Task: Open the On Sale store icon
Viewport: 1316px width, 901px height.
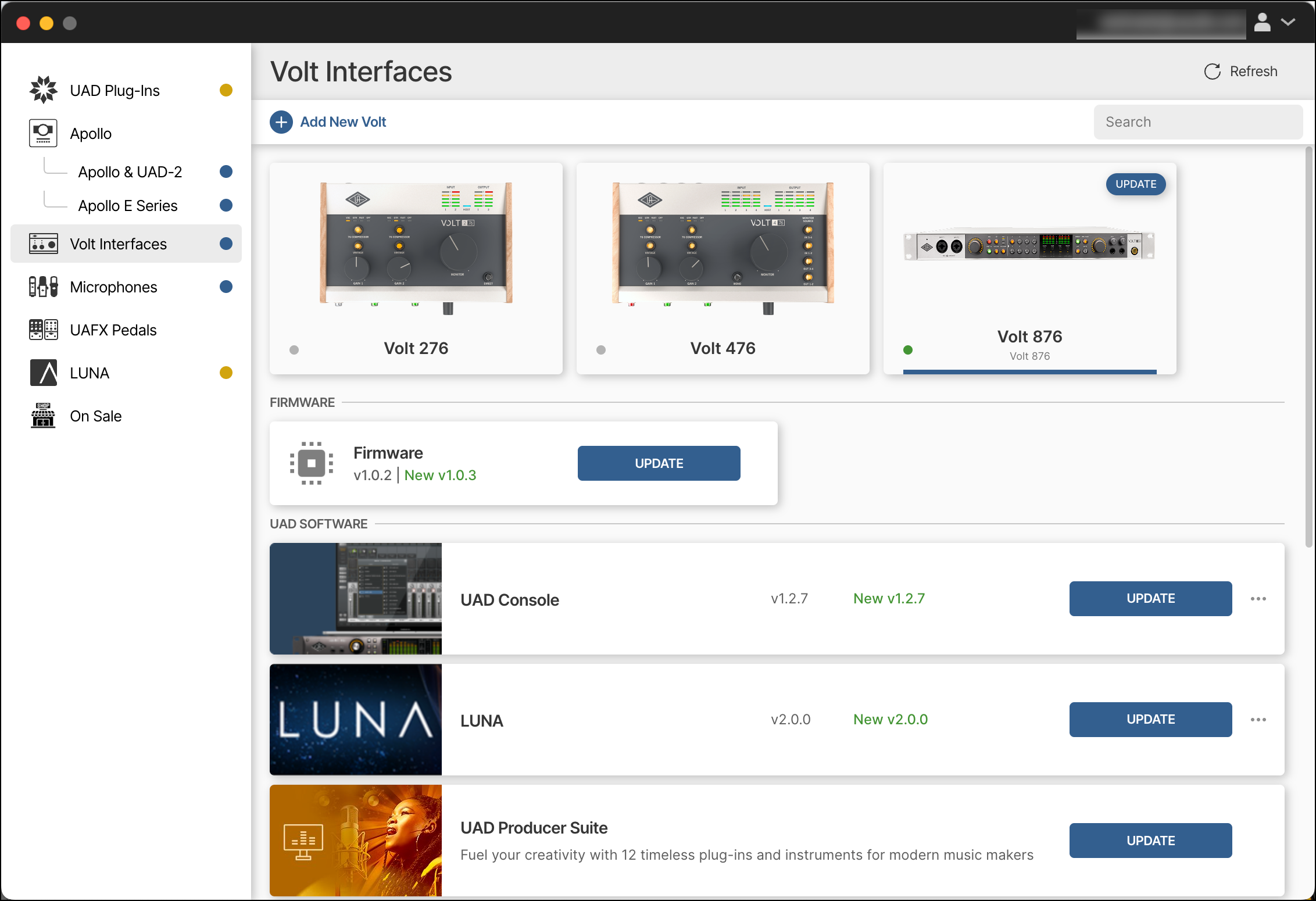Action: click(43, 416)
